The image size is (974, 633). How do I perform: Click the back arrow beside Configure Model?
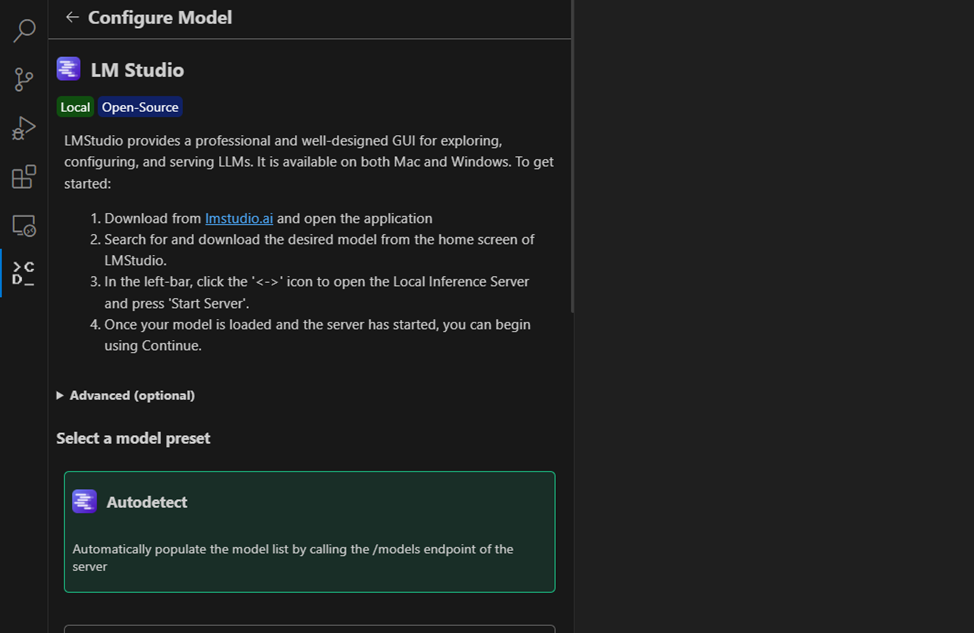click(71, 17)
